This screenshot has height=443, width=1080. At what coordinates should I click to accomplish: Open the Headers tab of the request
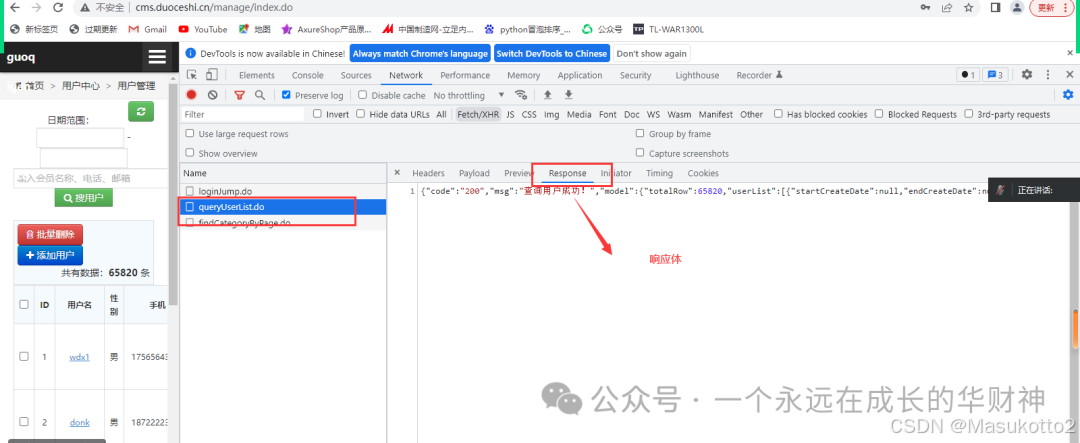[428, 173]
